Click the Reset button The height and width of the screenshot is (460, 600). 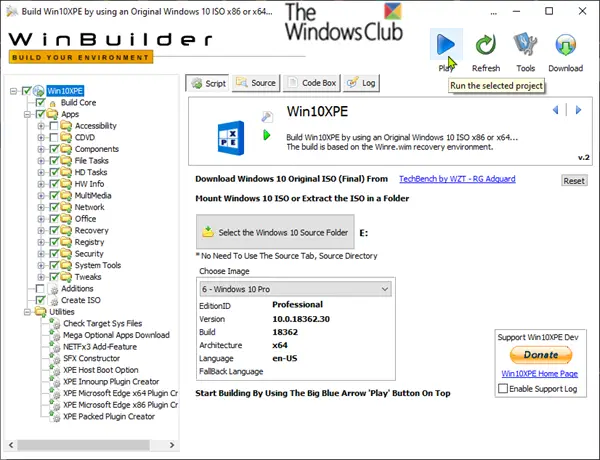[x=574, y=181]
